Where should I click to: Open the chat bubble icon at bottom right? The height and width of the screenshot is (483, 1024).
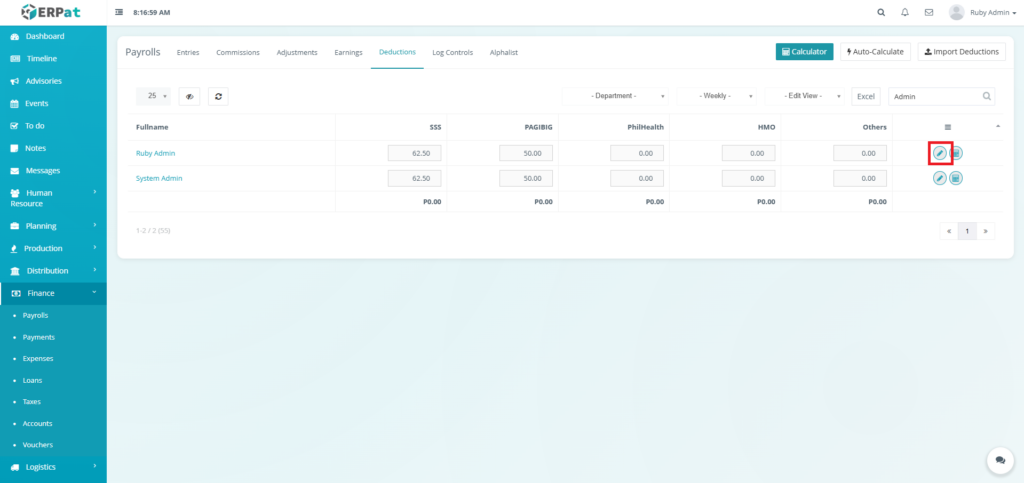click(999, 460)
